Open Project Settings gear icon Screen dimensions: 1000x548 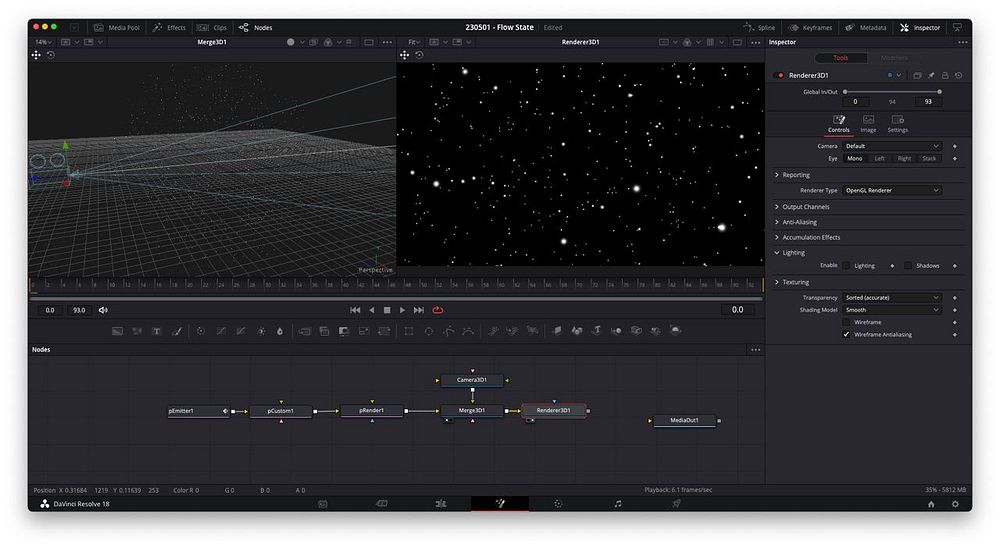tap(955, 504)
